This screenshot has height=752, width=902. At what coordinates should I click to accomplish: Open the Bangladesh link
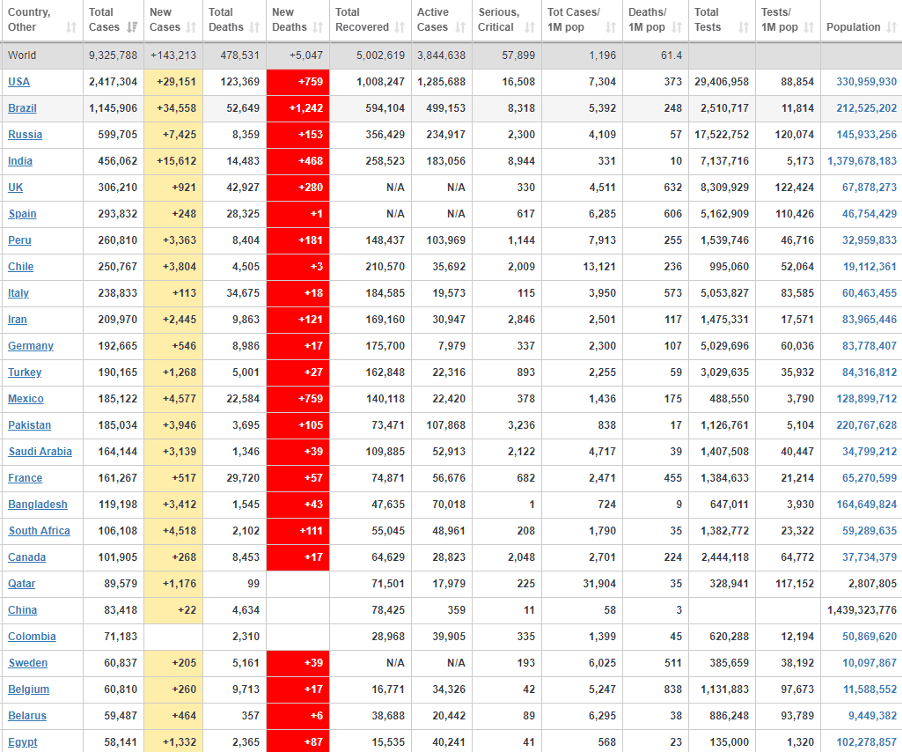click(x=38, y=505)
